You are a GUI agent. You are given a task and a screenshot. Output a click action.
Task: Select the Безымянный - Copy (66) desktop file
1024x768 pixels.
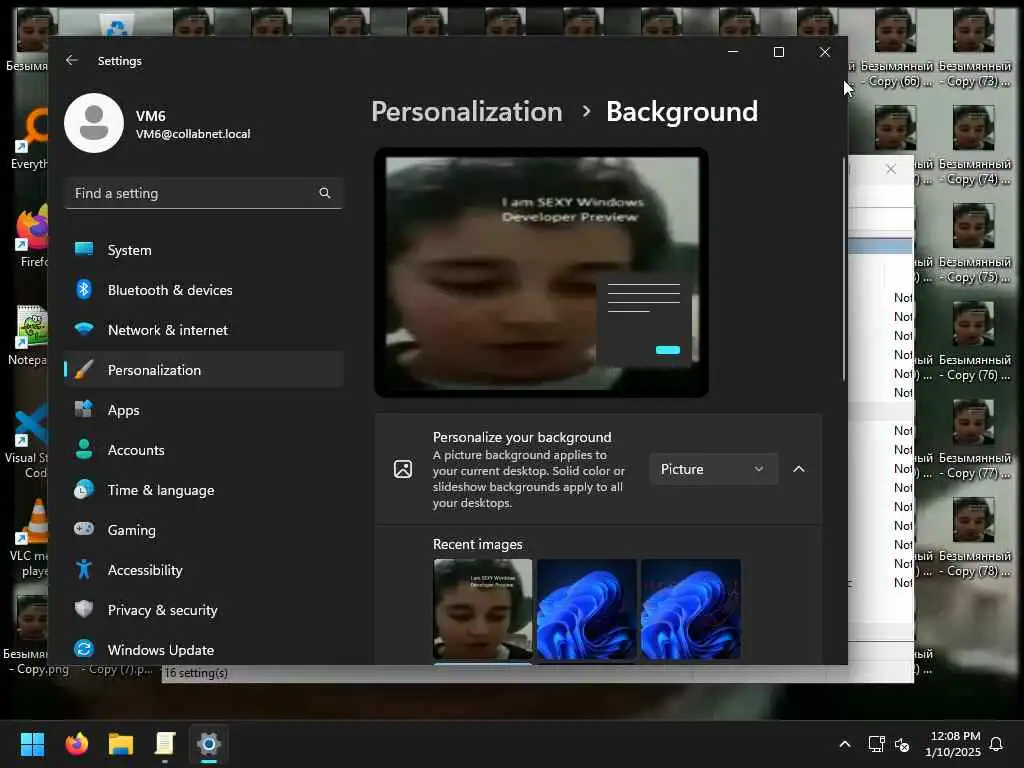[x=895, y=48]
